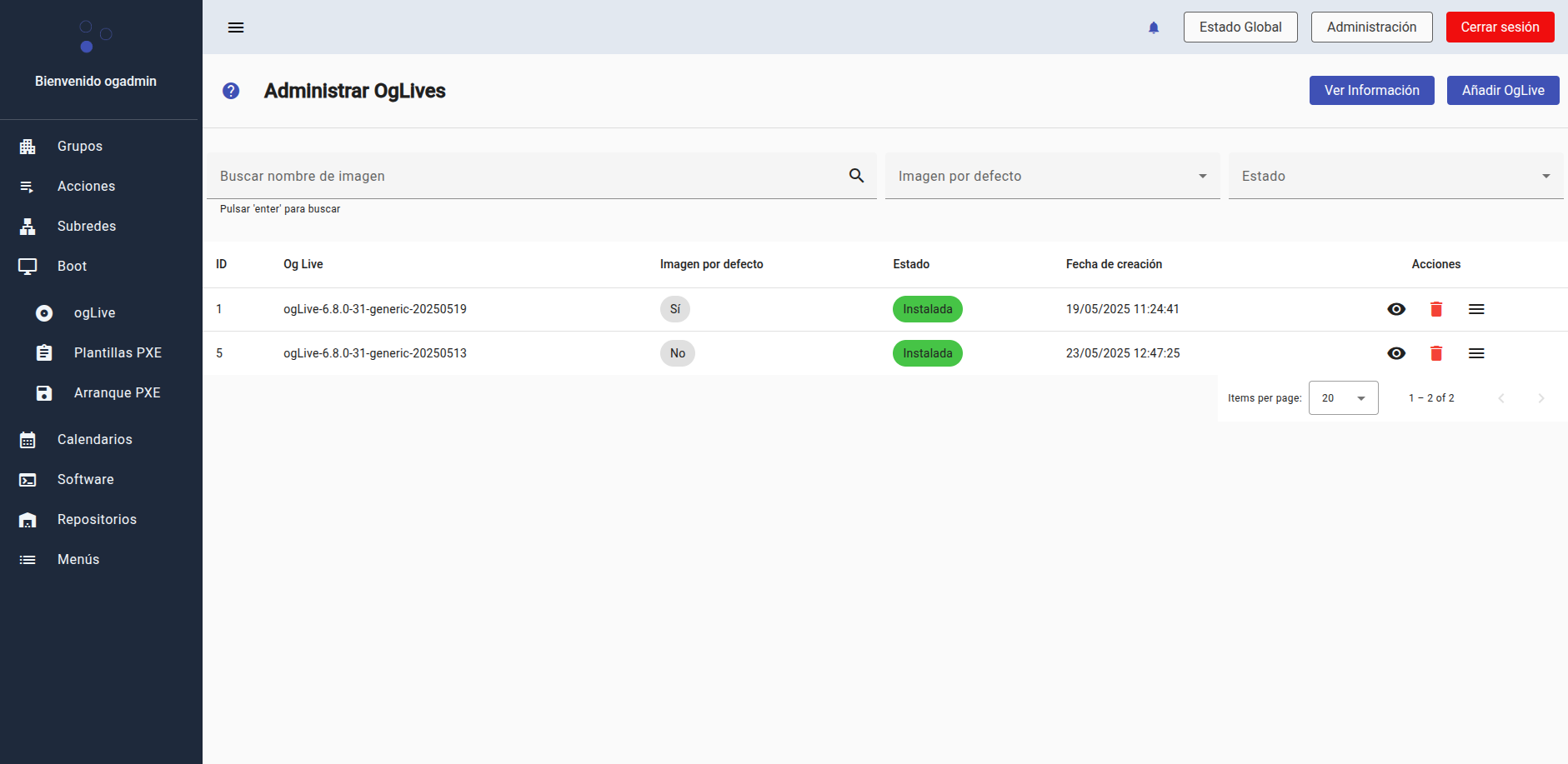This screenshot has width=1568, height=764.
Task: Open actions menu for ogLive ID 1
Action: 1476,309
